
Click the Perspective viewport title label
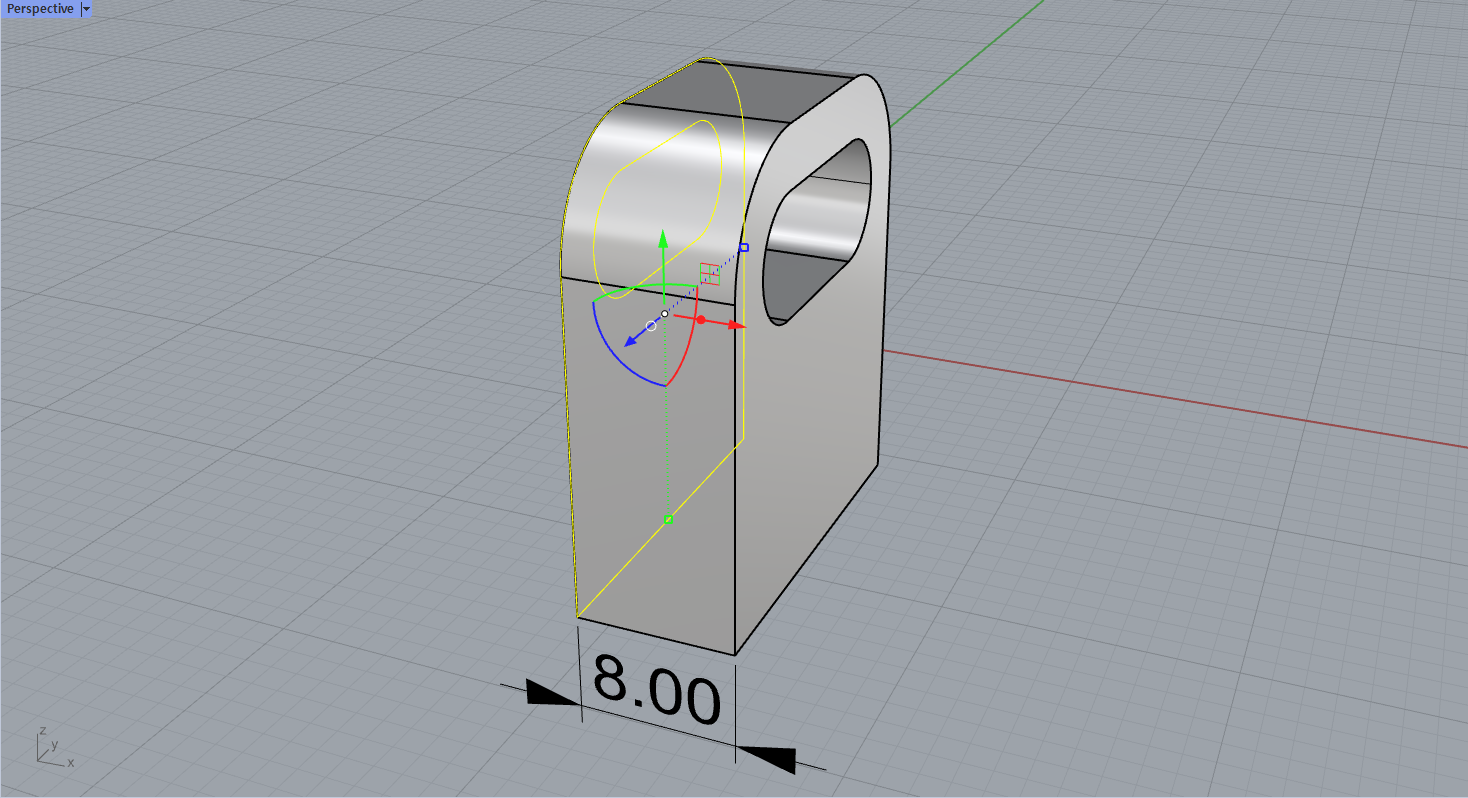click(x=40, y=8)
